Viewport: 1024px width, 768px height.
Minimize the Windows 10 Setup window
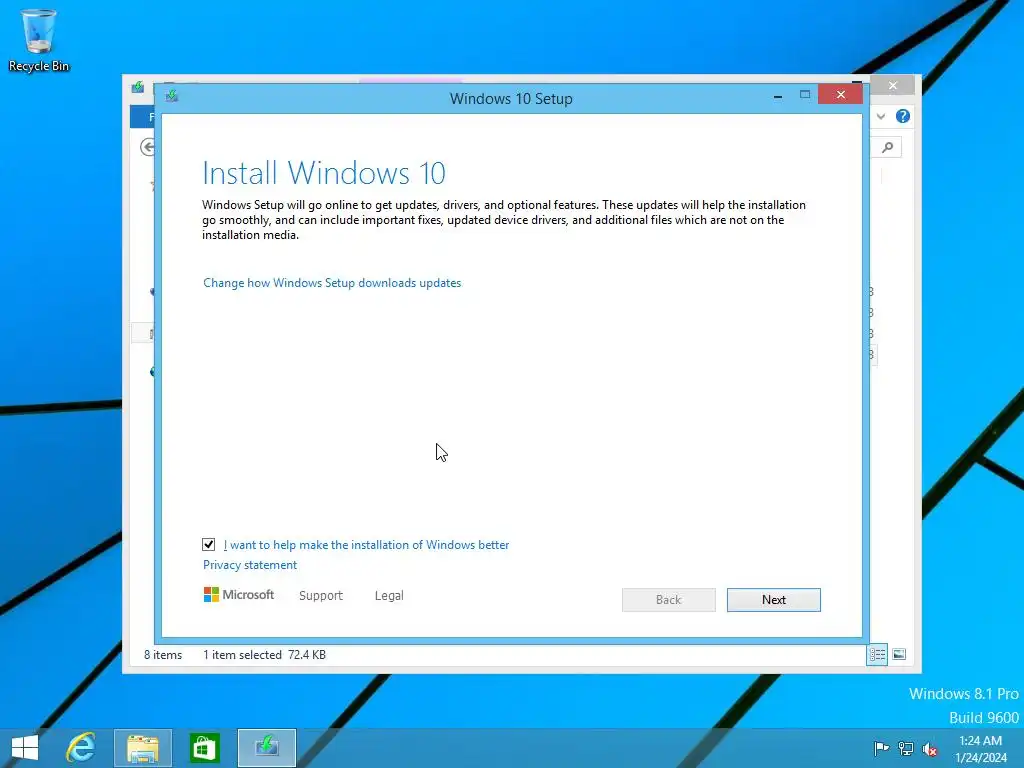pyautogui.click(x=778, y=96)
